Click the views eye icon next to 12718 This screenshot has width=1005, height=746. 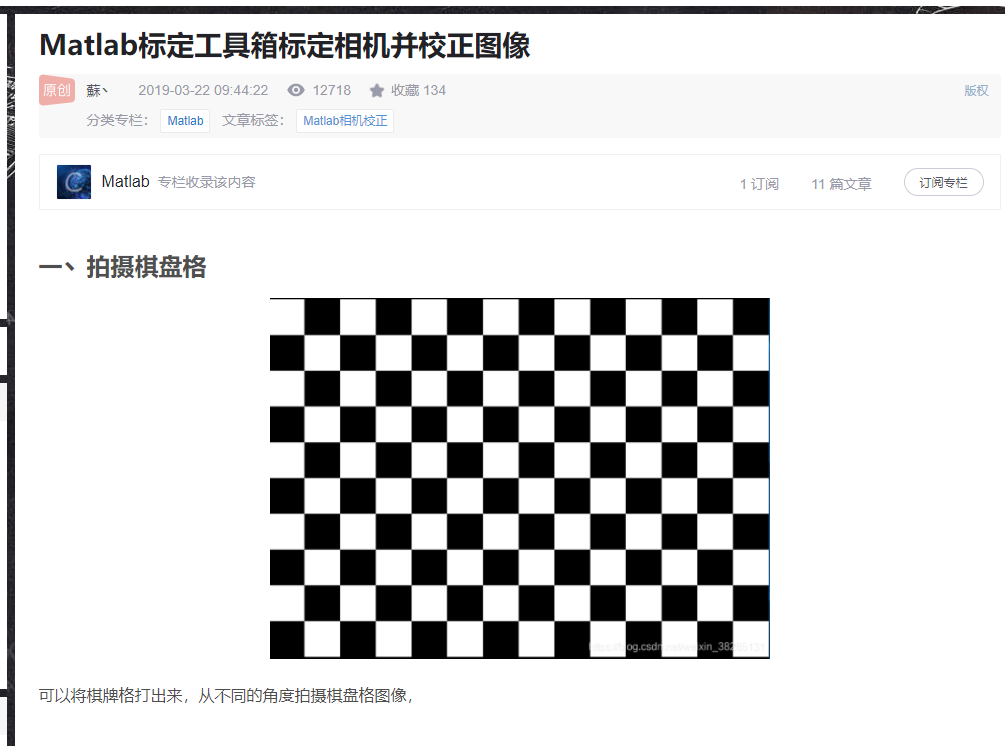tap(295, 90)
